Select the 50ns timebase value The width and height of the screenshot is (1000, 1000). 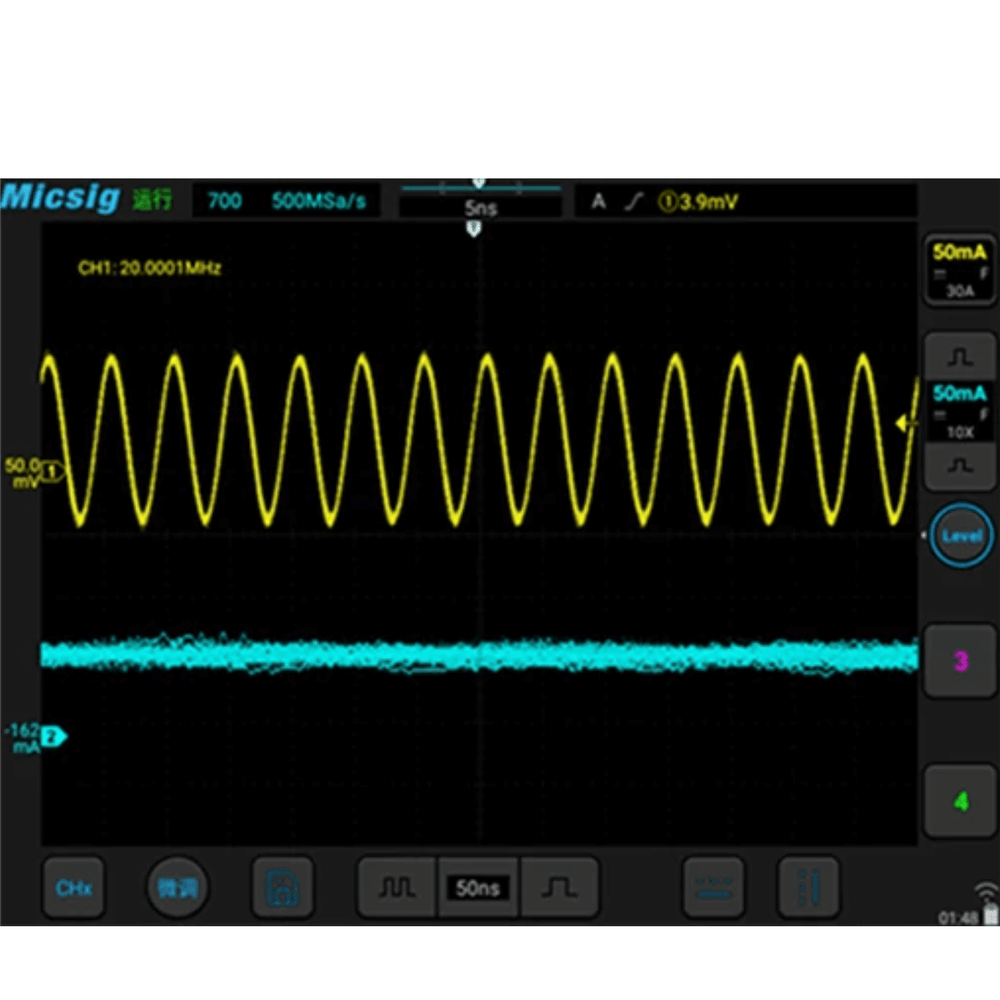[478, 888]
